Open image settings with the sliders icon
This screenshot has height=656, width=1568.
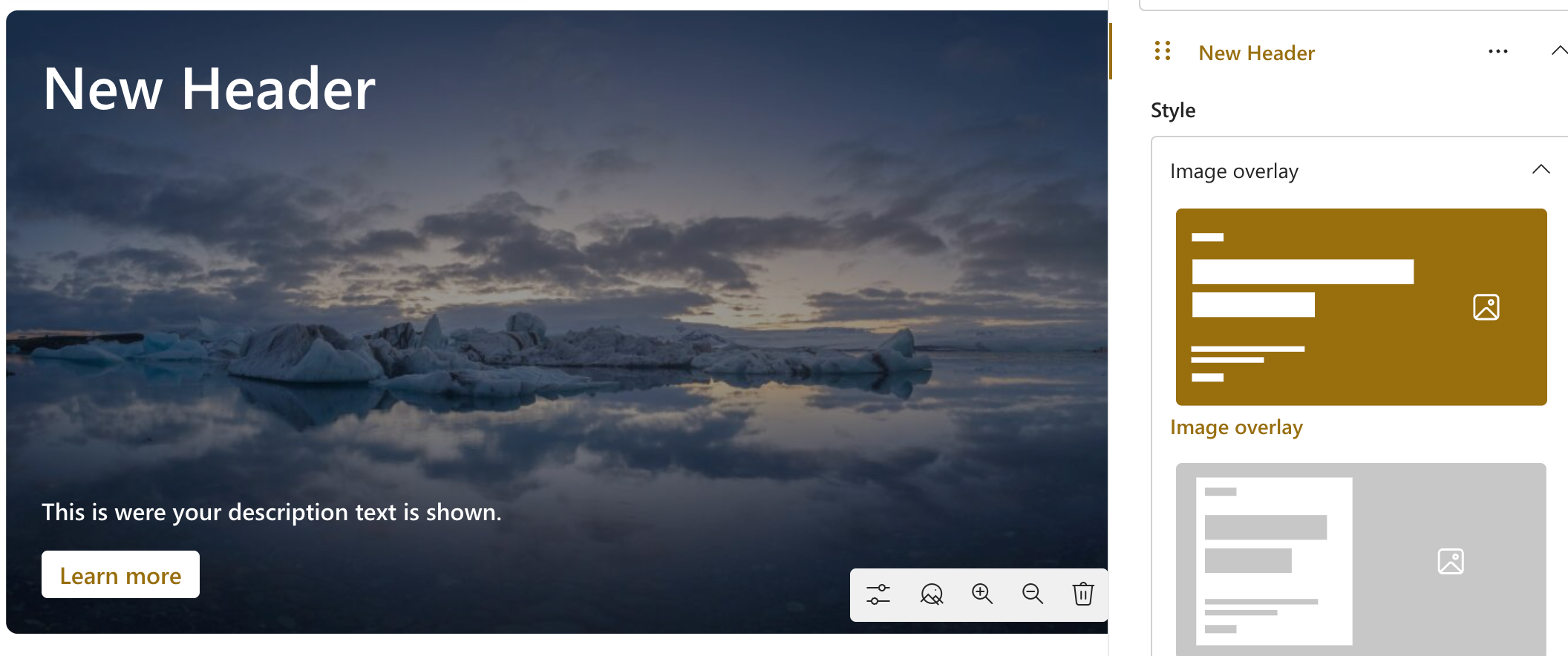[878, 594]
